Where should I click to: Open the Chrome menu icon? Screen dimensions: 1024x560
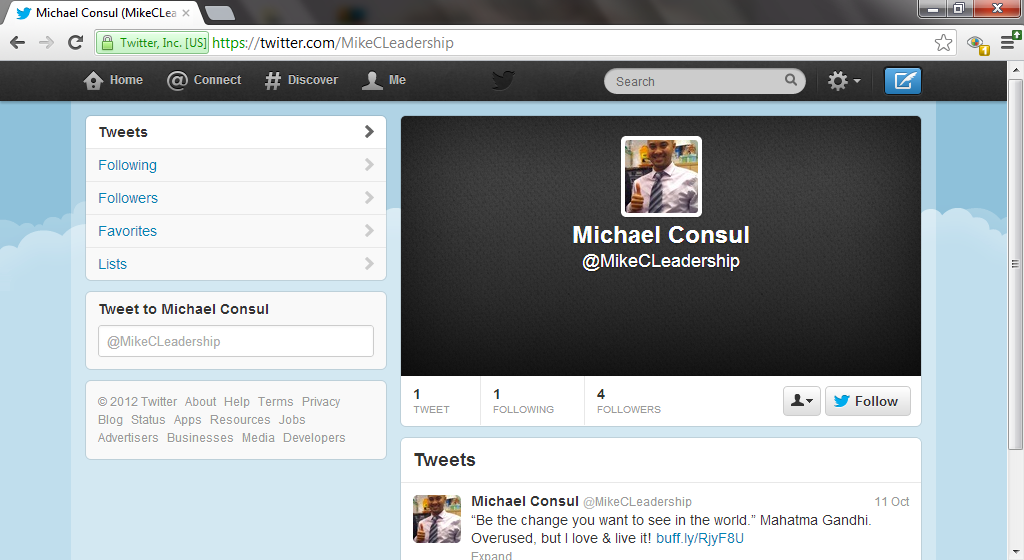click(1009, 43)
